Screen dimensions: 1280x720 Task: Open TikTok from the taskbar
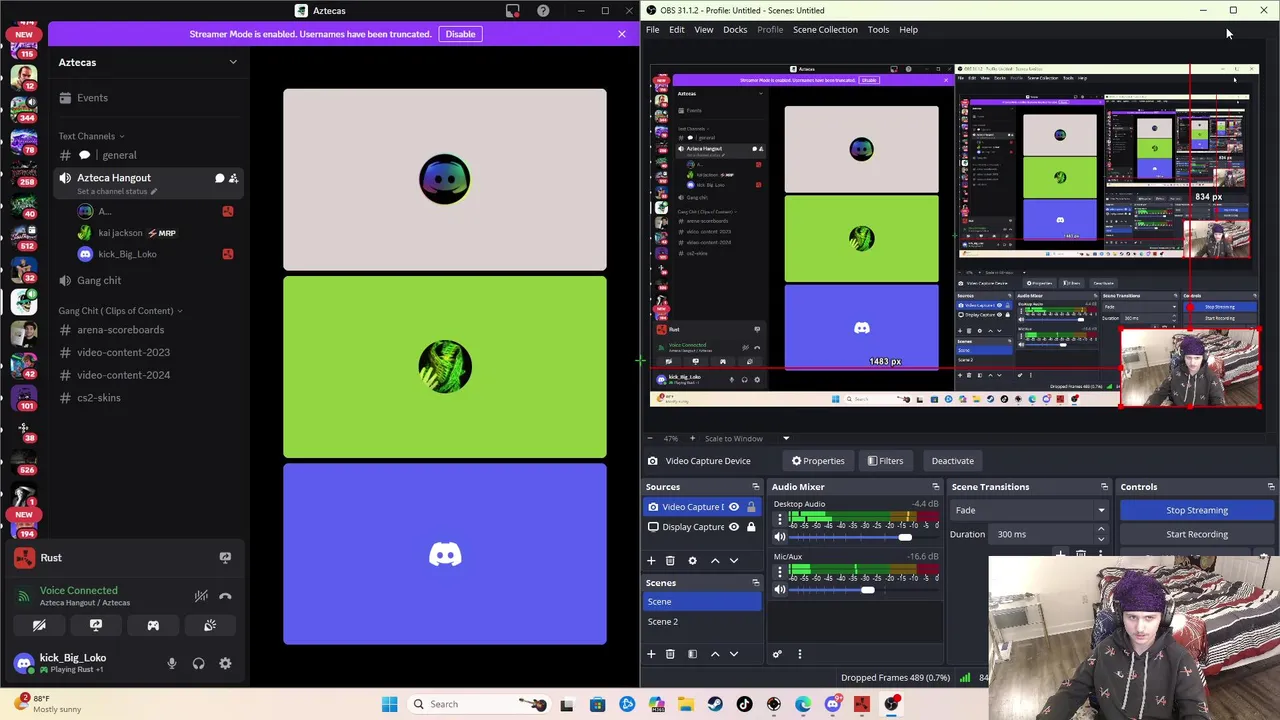click(744, 704)
